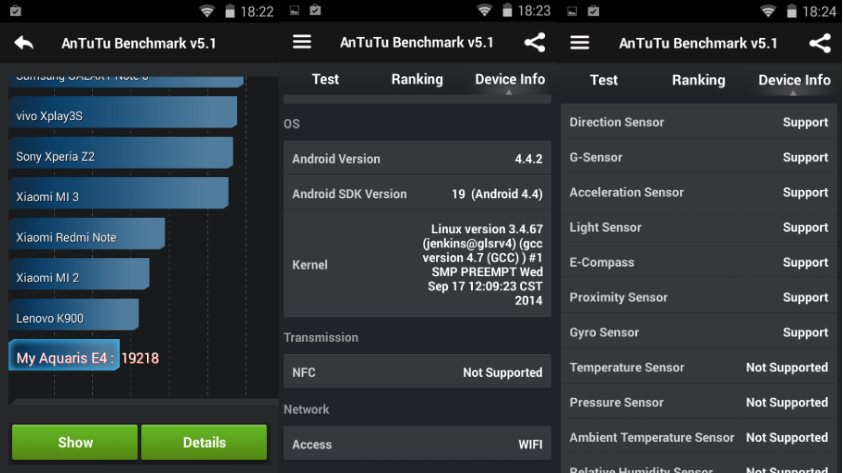Switch to the Test tab on the rightmost screen
This screenshot has width=843, height=473.
point(604,80)
